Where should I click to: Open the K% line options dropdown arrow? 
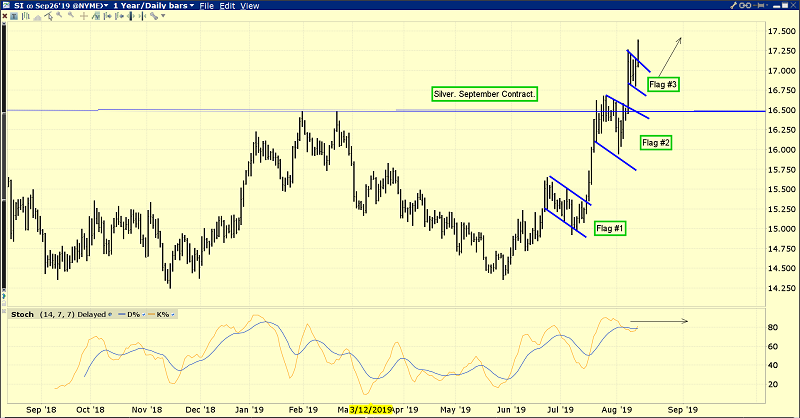pyautogui.click(x=173, y=314)
